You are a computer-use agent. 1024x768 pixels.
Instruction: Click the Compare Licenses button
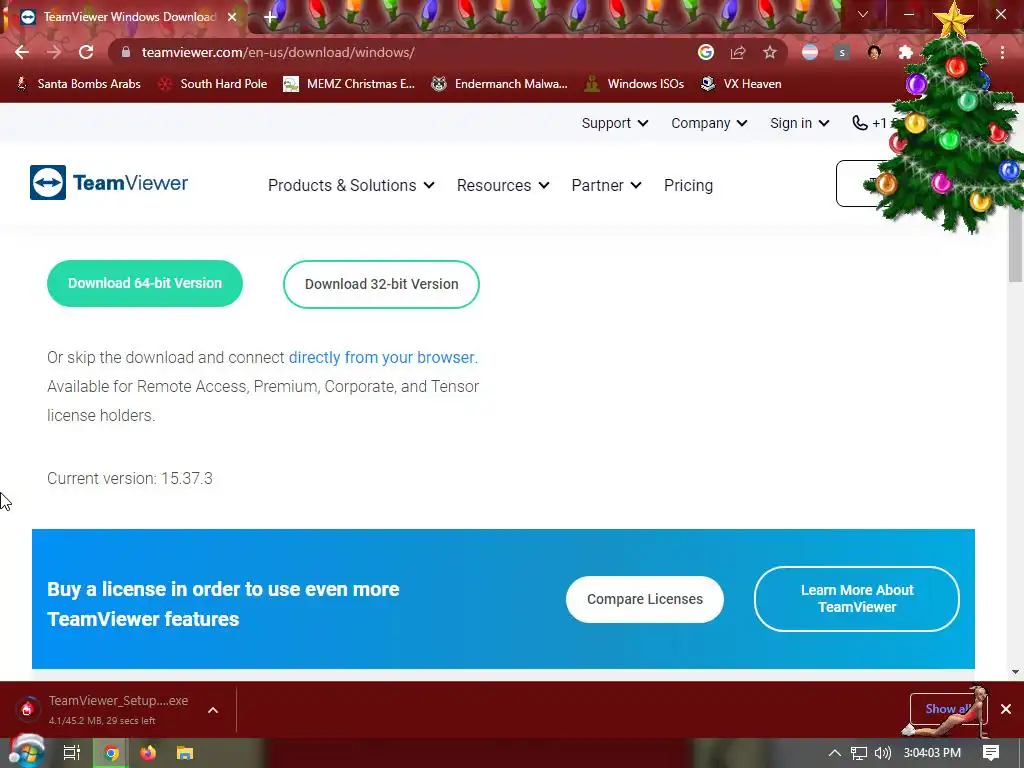pos(645,599)
